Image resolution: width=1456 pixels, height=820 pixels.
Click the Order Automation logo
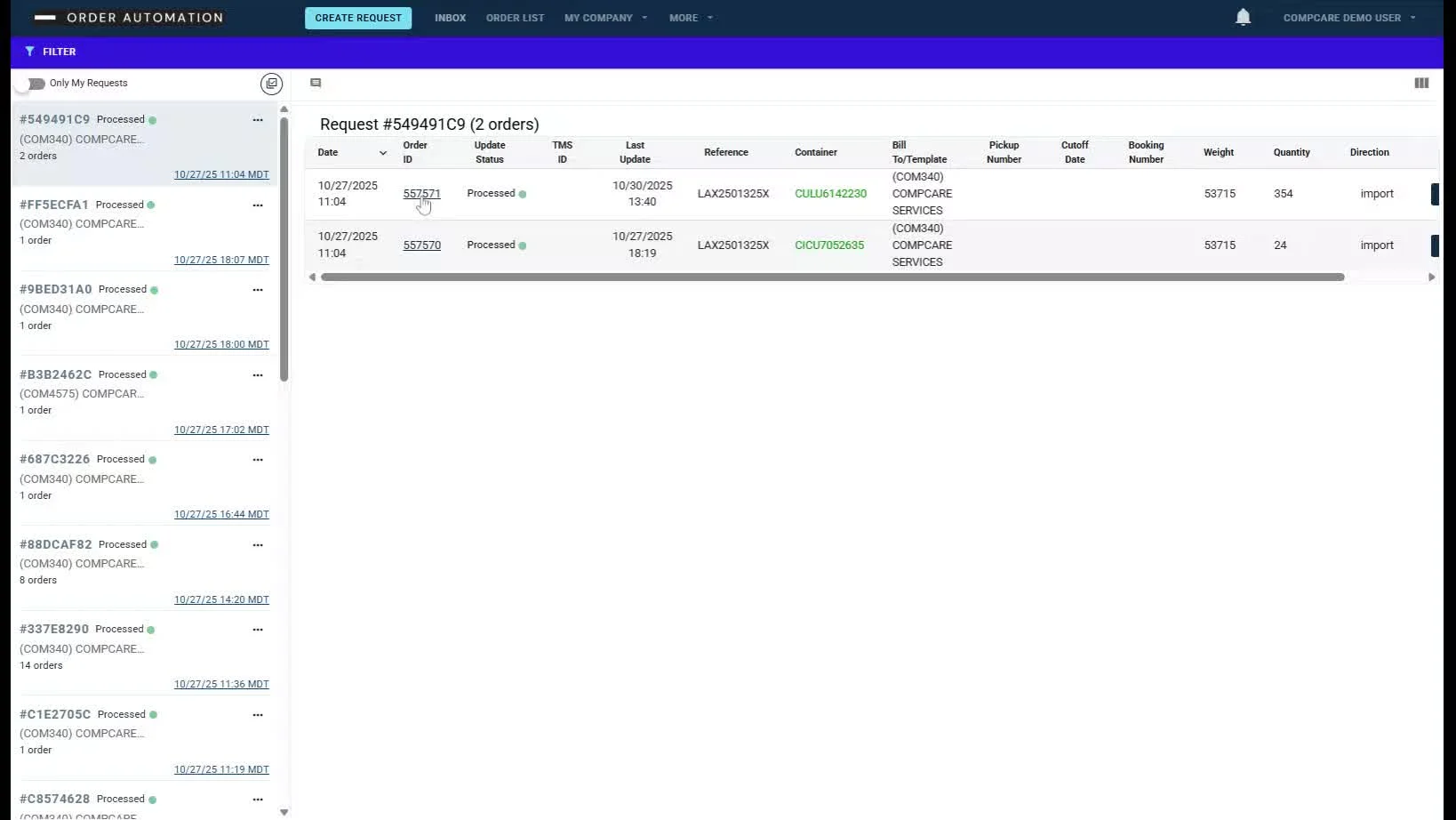pyautogui.click(x=129, y=17)
